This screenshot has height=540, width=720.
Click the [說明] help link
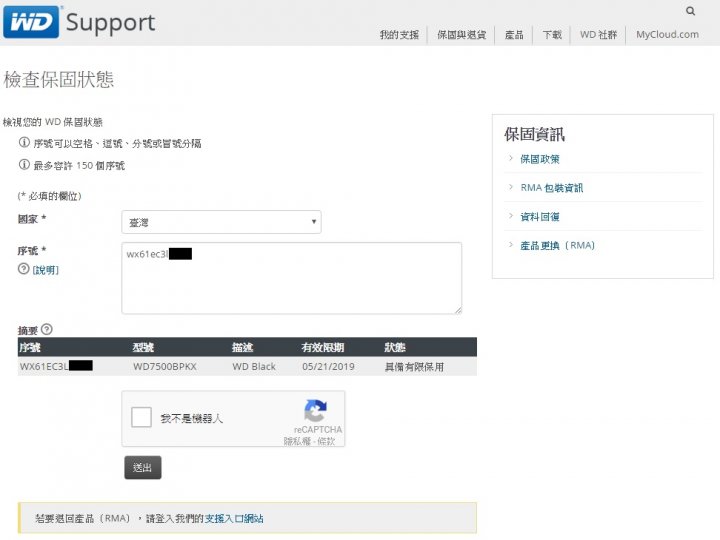click(45, 270)
